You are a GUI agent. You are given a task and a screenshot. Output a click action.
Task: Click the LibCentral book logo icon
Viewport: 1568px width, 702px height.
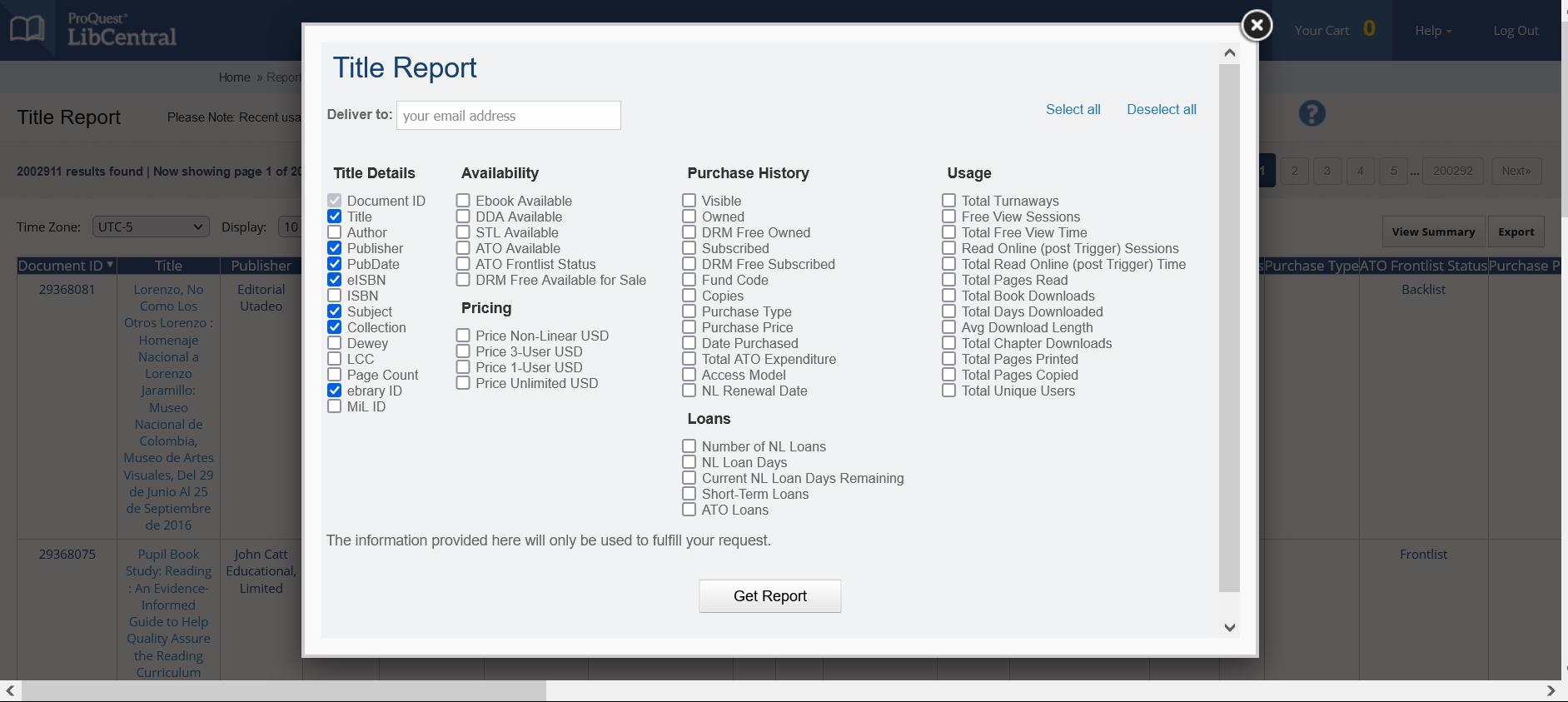coord(27,29)
